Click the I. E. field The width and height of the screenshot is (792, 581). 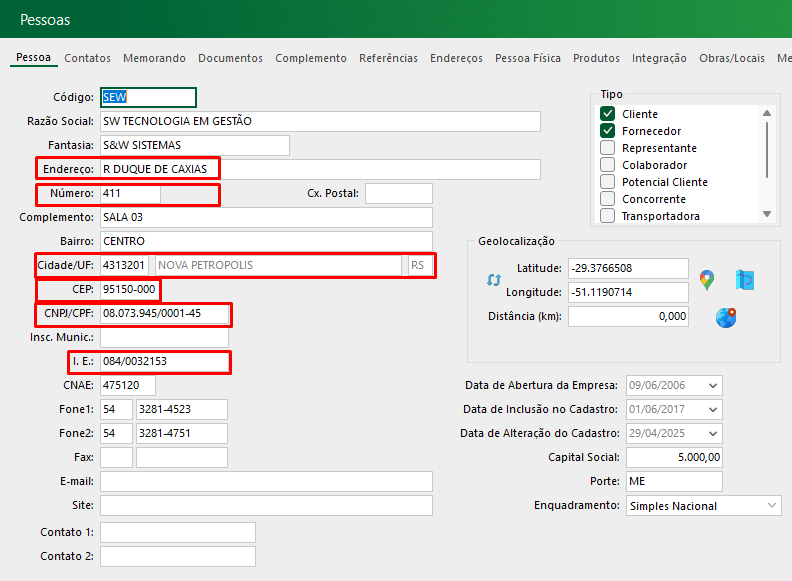[164, 361]
